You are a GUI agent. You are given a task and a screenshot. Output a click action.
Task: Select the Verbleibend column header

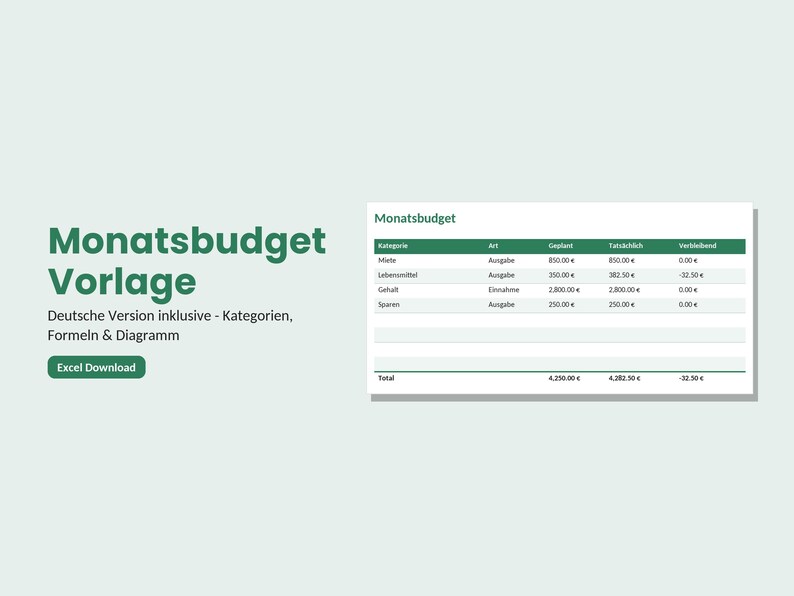pyautogui.click(x=697, y=246)
